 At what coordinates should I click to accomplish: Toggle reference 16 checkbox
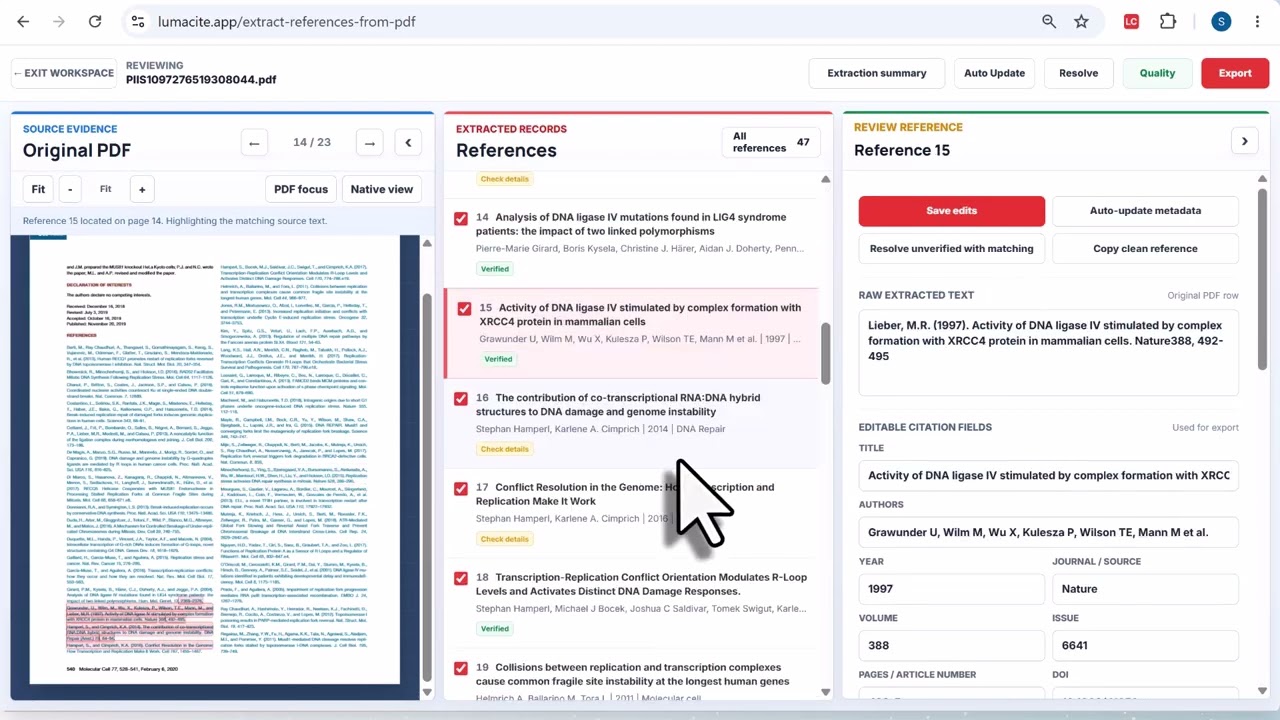click(461, 399)
